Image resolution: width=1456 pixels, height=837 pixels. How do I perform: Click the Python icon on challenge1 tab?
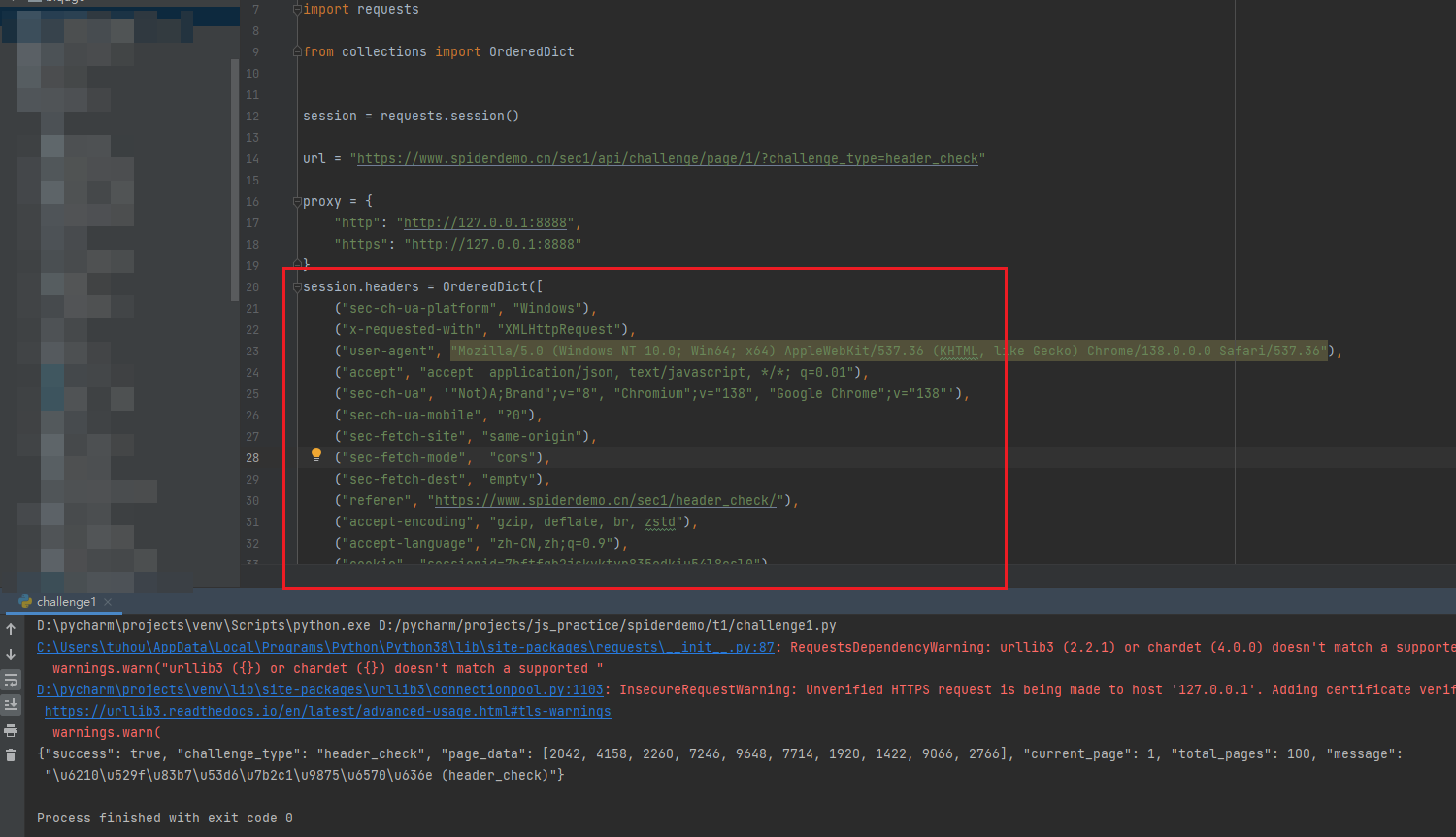[25, 602]
